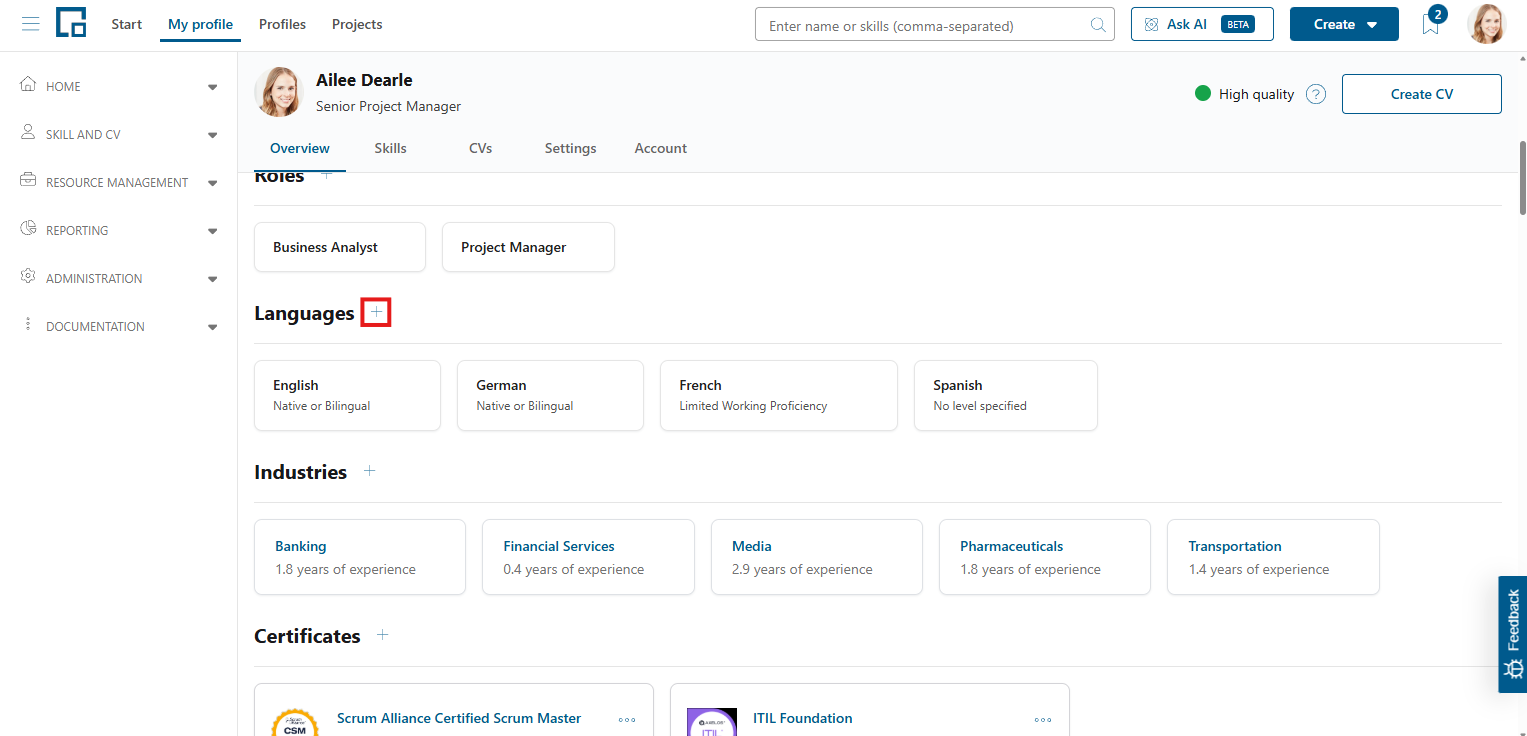Expand the RESOURCE MANAGEMENT section

point(212,183)
